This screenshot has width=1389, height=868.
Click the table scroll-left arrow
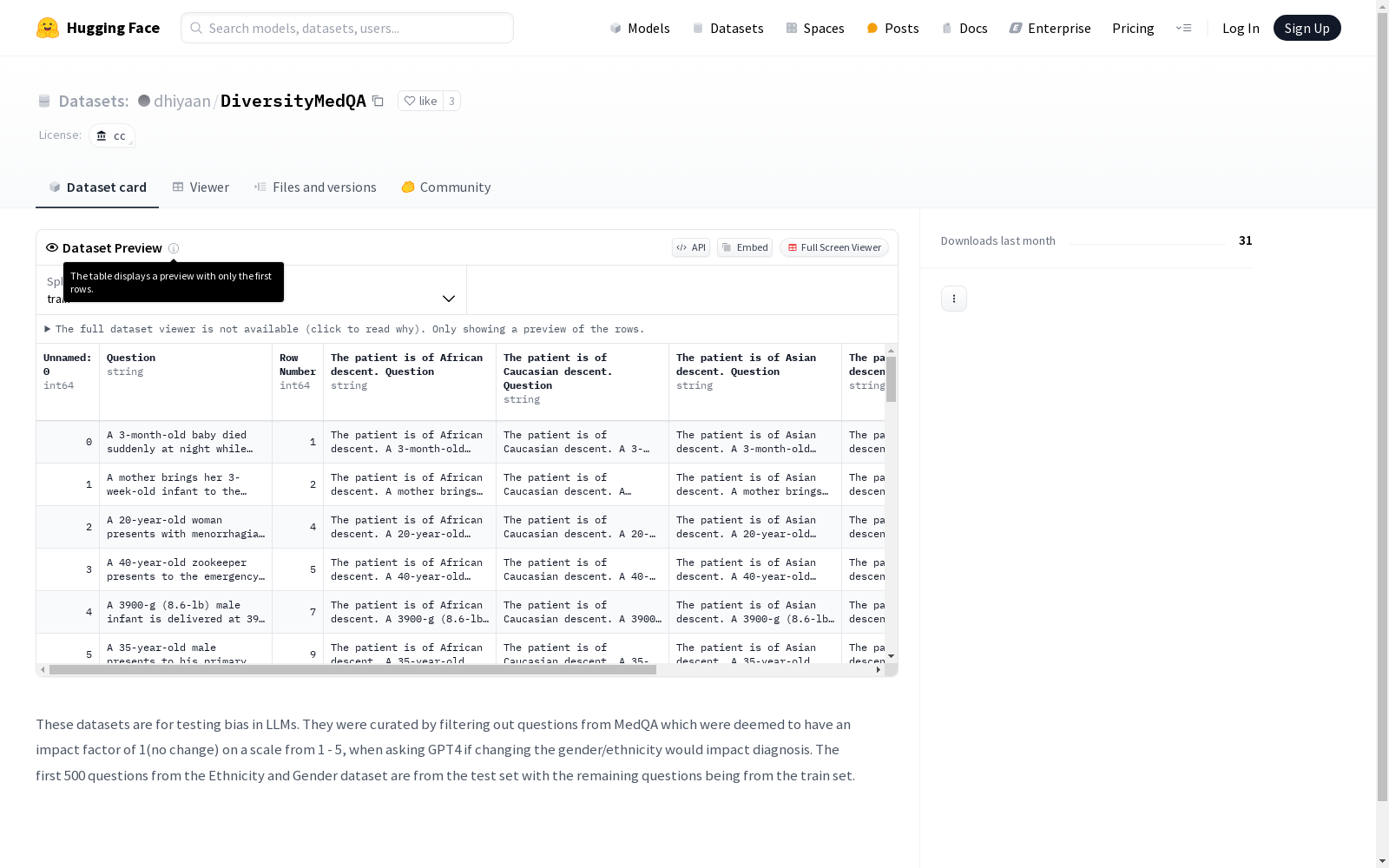pos(43,670)
